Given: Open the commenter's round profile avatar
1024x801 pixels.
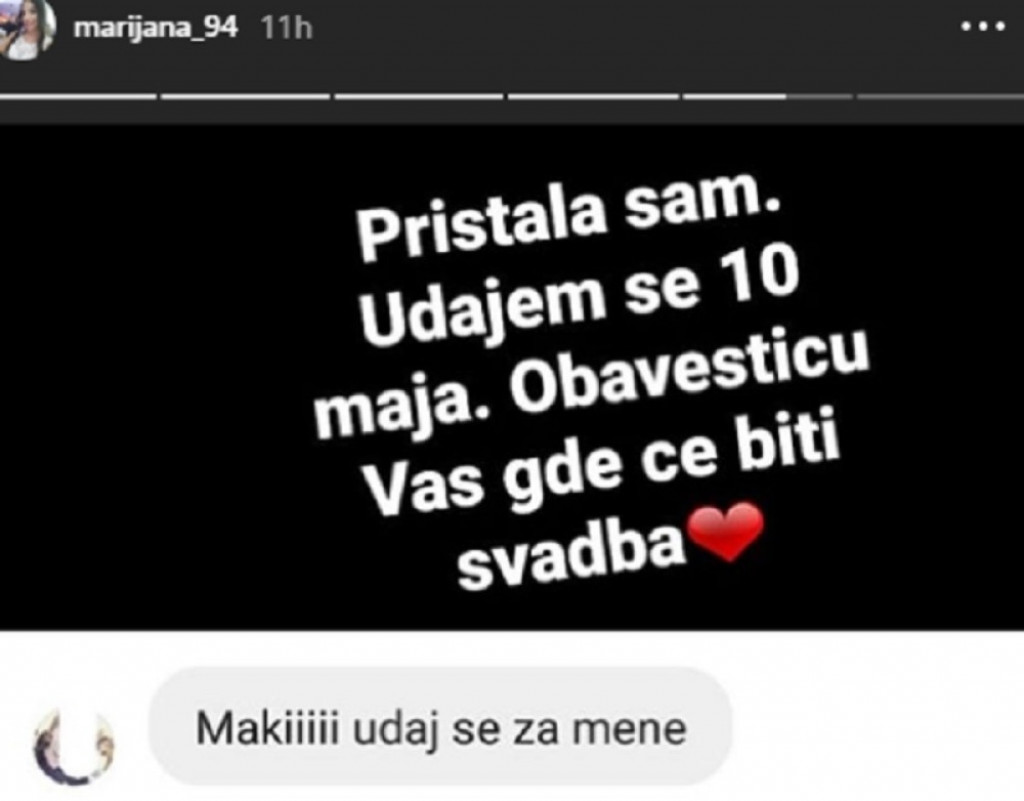Looking at the screenshot, I should click(x=74, y=746).
